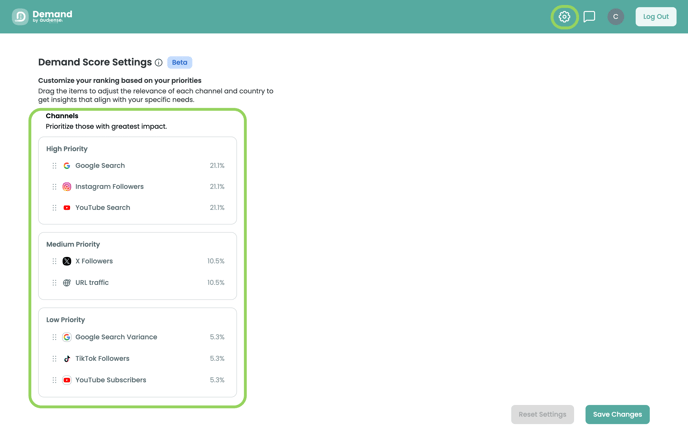Grab the TikTok Followers drag handle
Screen dimensions: 688x447
tap(54, 359)
